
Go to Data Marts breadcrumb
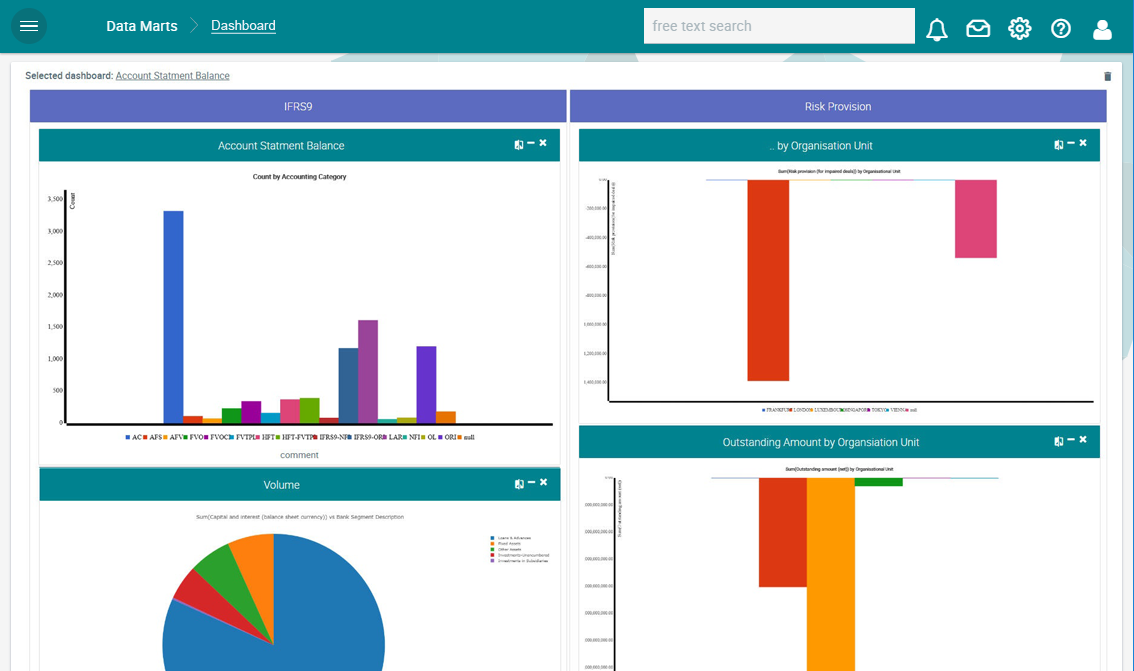click(x=141, y=26)
